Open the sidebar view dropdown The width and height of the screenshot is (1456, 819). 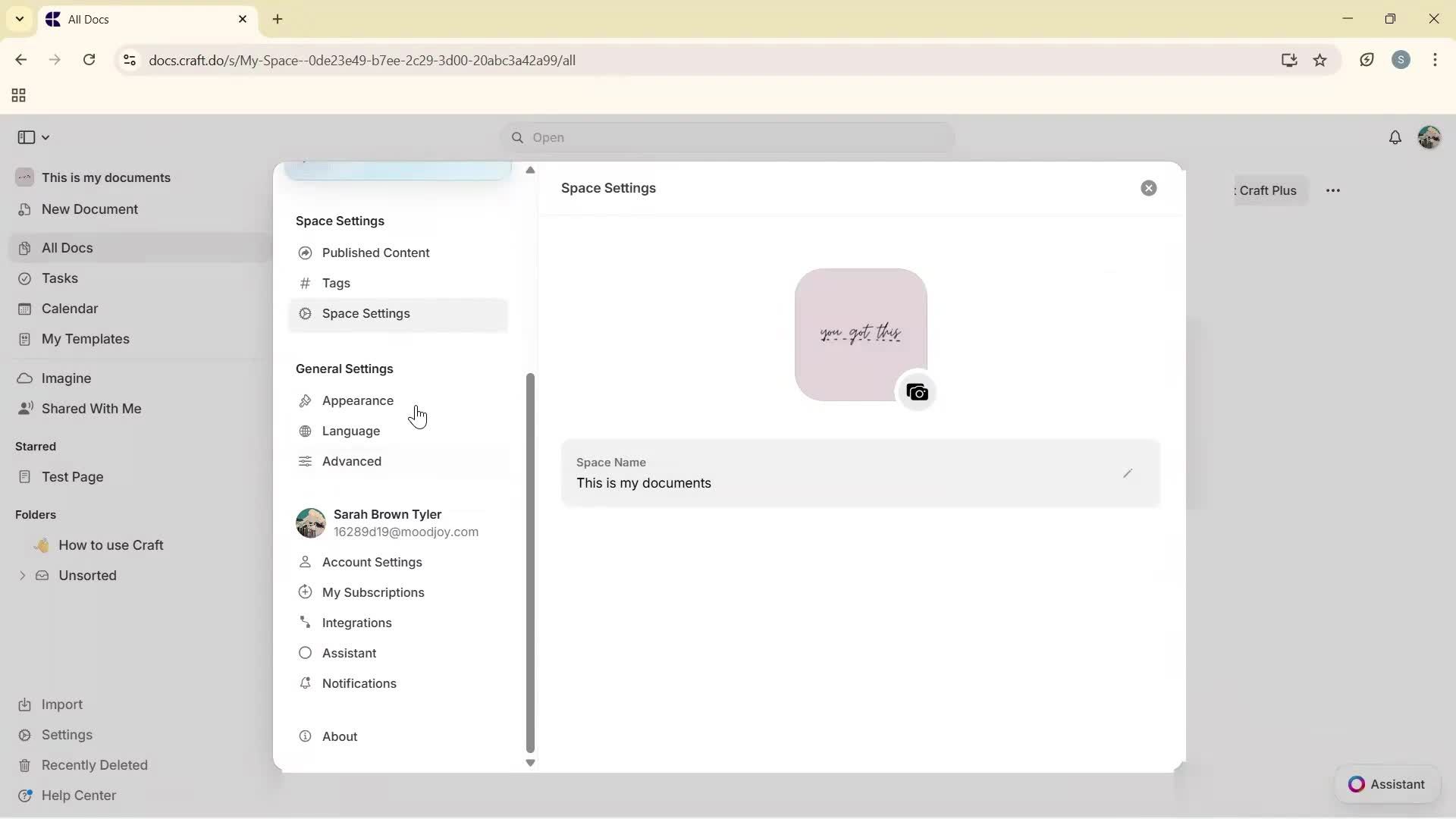click(x=33, y=137)
